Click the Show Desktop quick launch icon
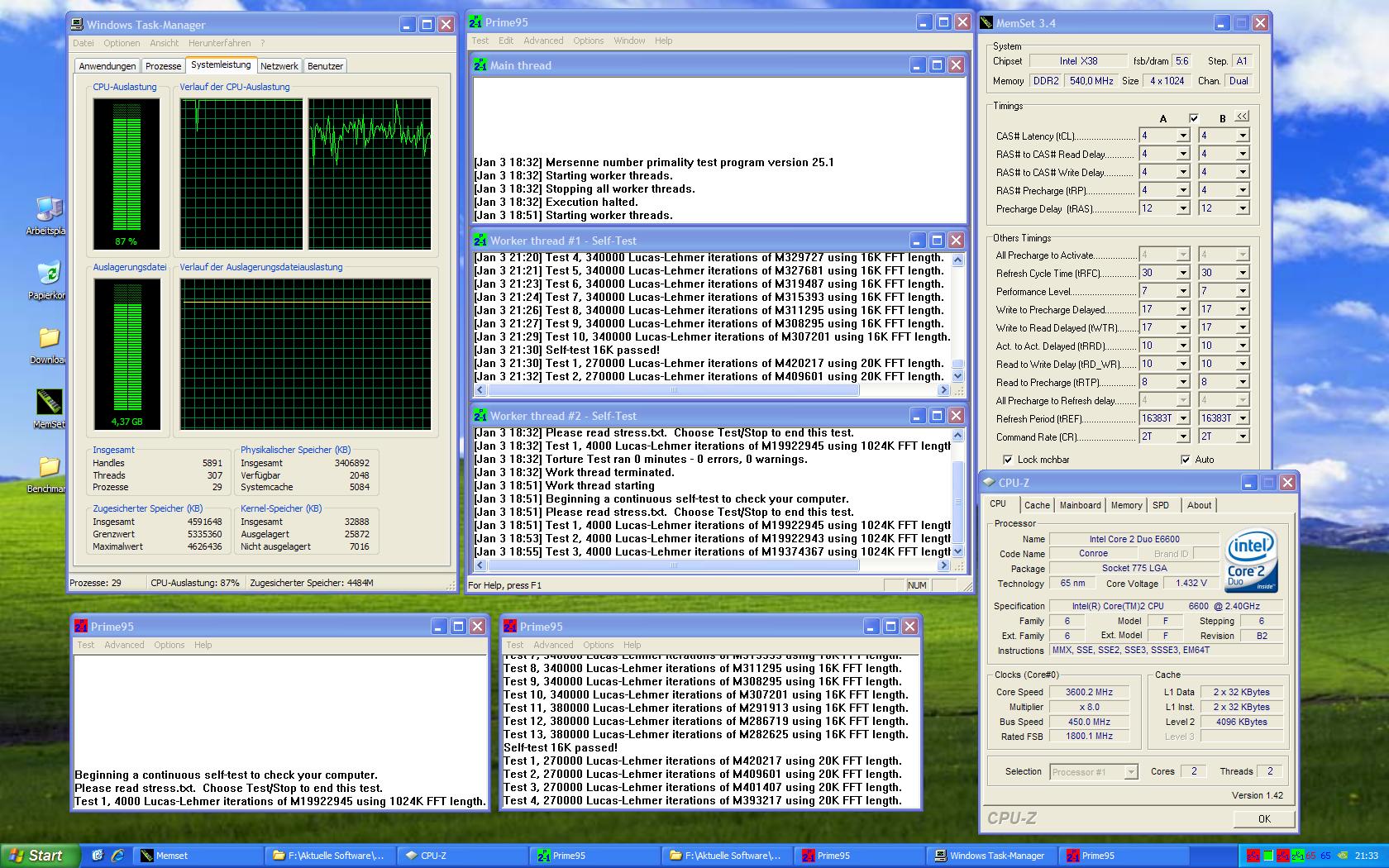The height and width of the screenshot is (868, 1389). pyautogui.click(x=98, y=856)
